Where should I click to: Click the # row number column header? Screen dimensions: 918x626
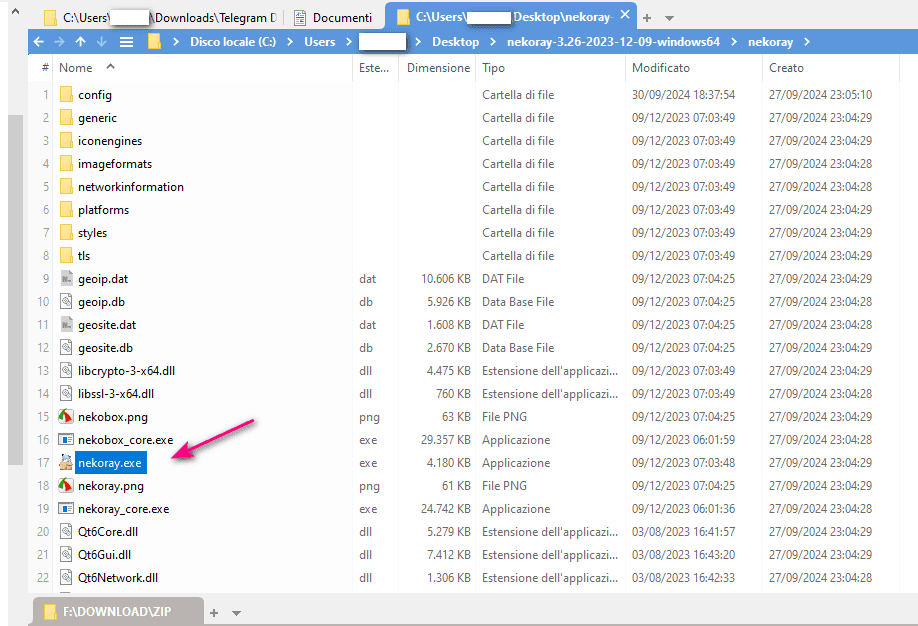point(45,67)
